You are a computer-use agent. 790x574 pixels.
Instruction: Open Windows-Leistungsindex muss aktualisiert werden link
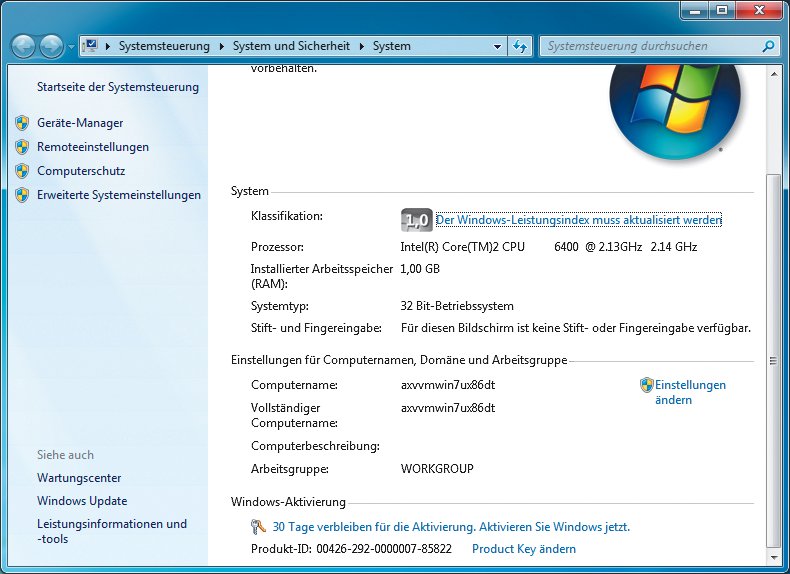point(578,220)
